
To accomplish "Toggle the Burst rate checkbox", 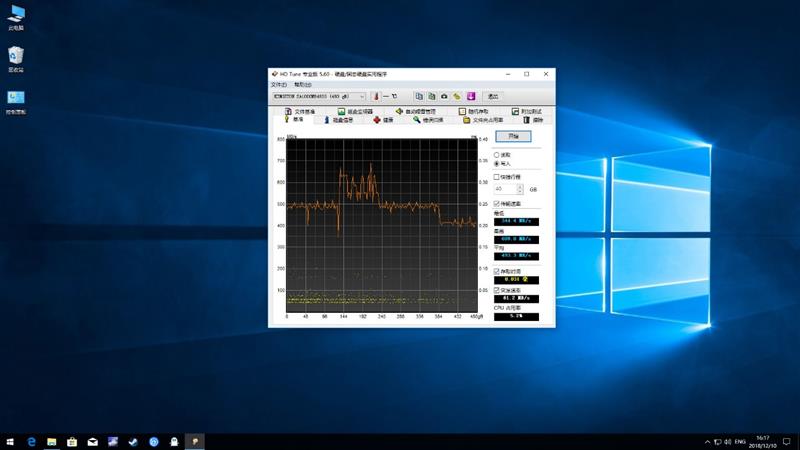I will [x=496, y=290].
